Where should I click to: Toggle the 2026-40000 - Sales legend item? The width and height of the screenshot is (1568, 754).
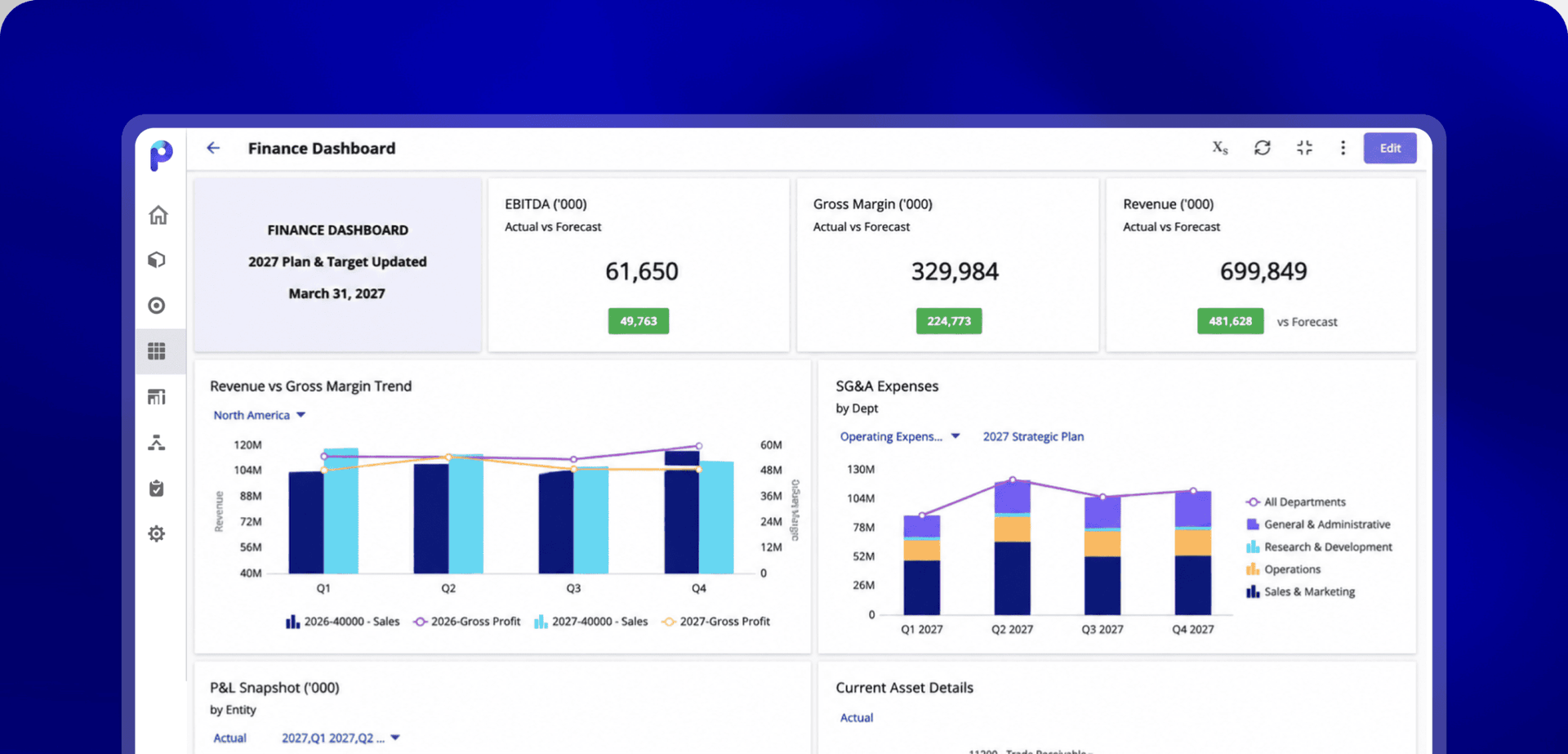342,622
